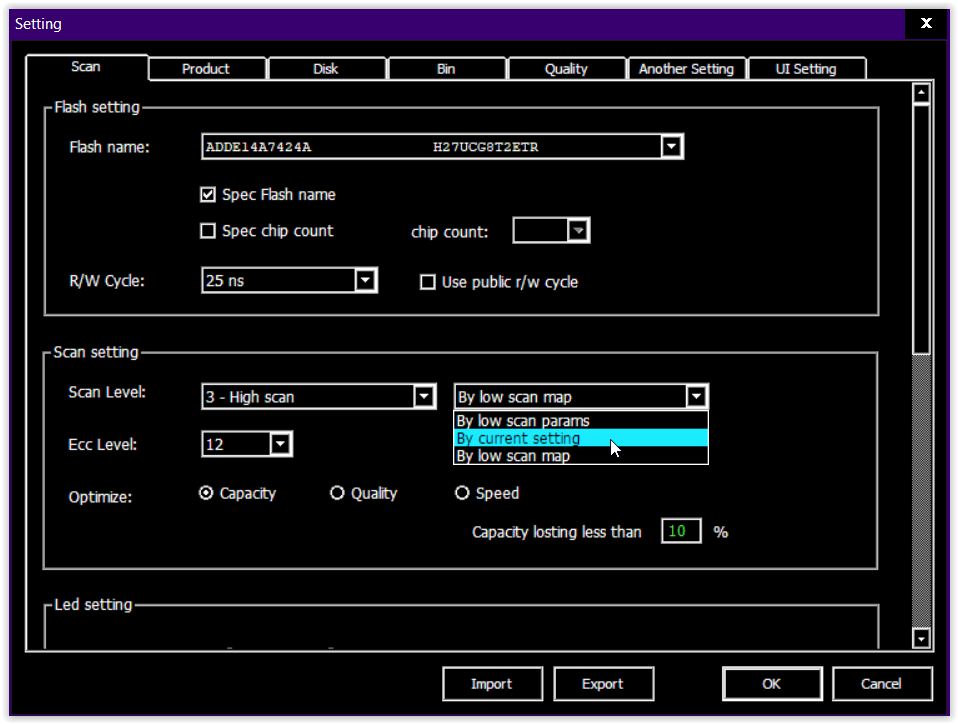Open the Another Setting tab
The height and width of the screenshot is (724, 958).
coord(686,68)
